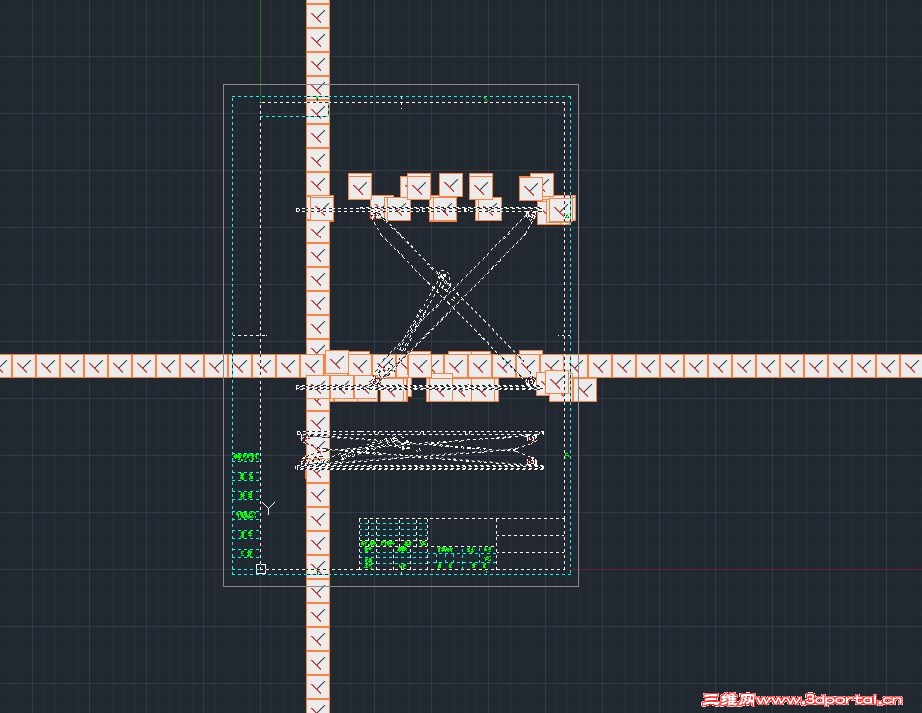
Task: Select the small square grip at the bottom-left corner
Action: pyautogui.click(x=259, y=568)
